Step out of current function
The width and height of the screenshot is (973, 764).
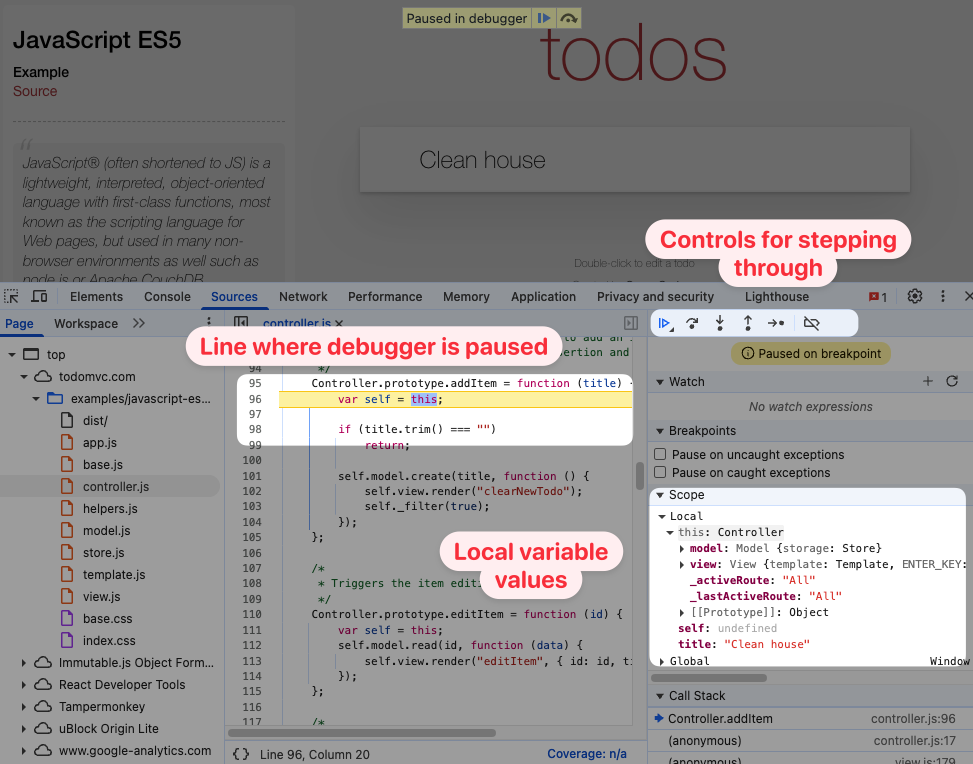click(747, 323)
